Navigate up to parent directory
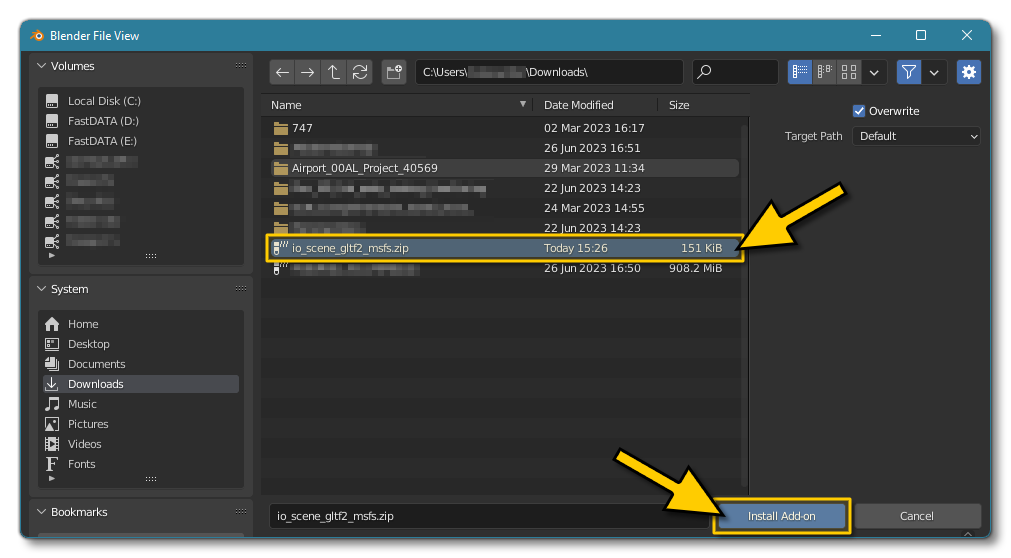Image resolution: width=1011 pixels, height=558 pixels. (333, 72)
